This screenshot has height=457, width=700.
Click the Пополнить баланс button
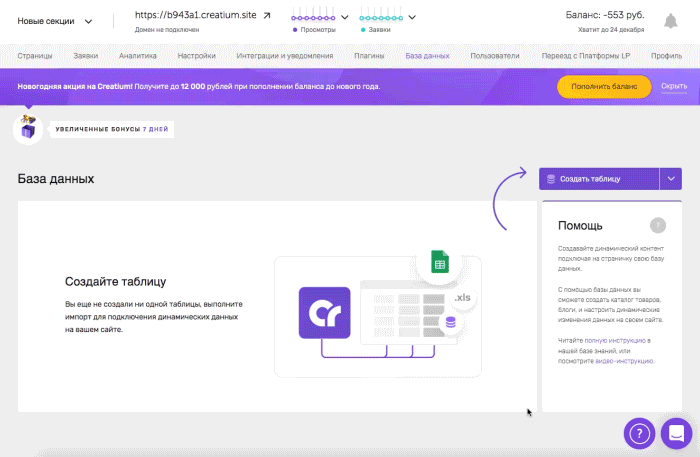(x=604, y=87)
